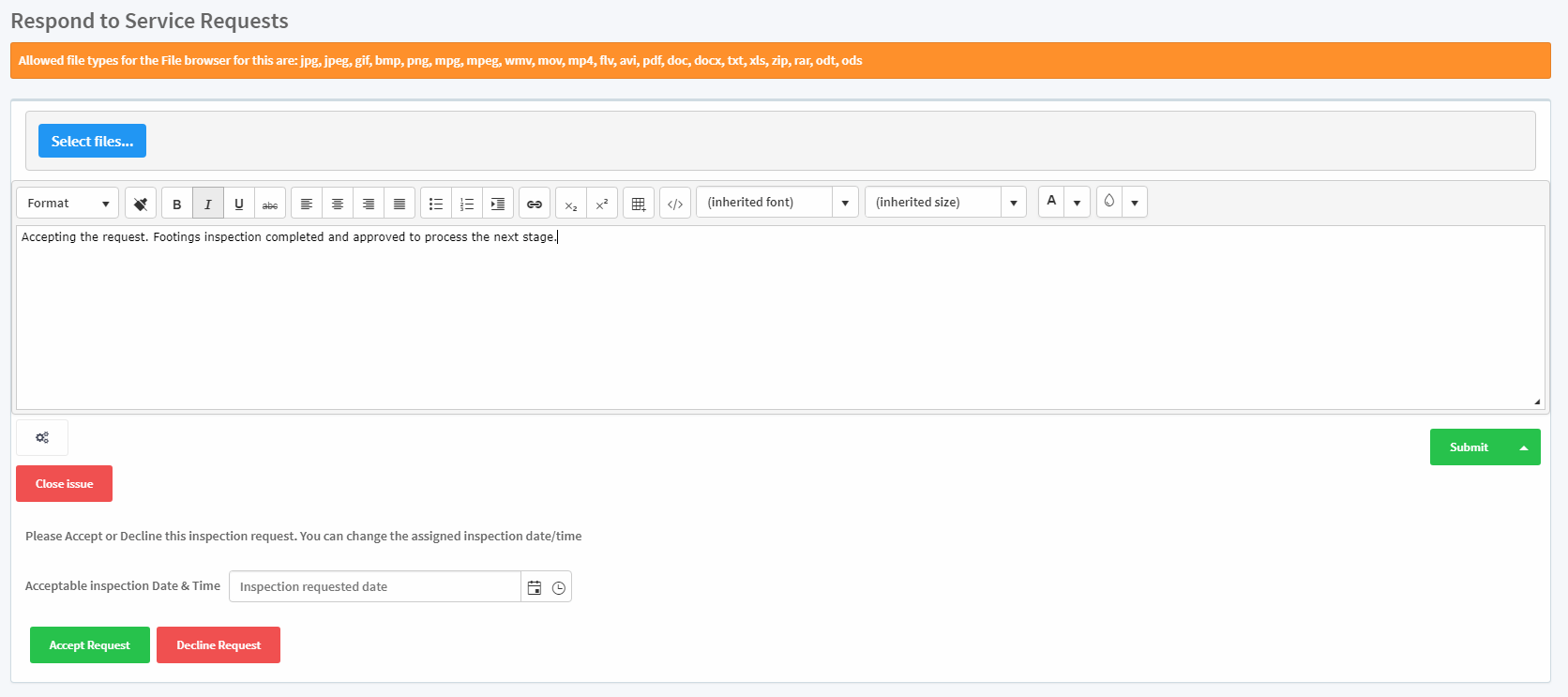The height and width of the screenshot is (697, 1568).
Task: Apply superscript formatting
Action: coord(602,204)
